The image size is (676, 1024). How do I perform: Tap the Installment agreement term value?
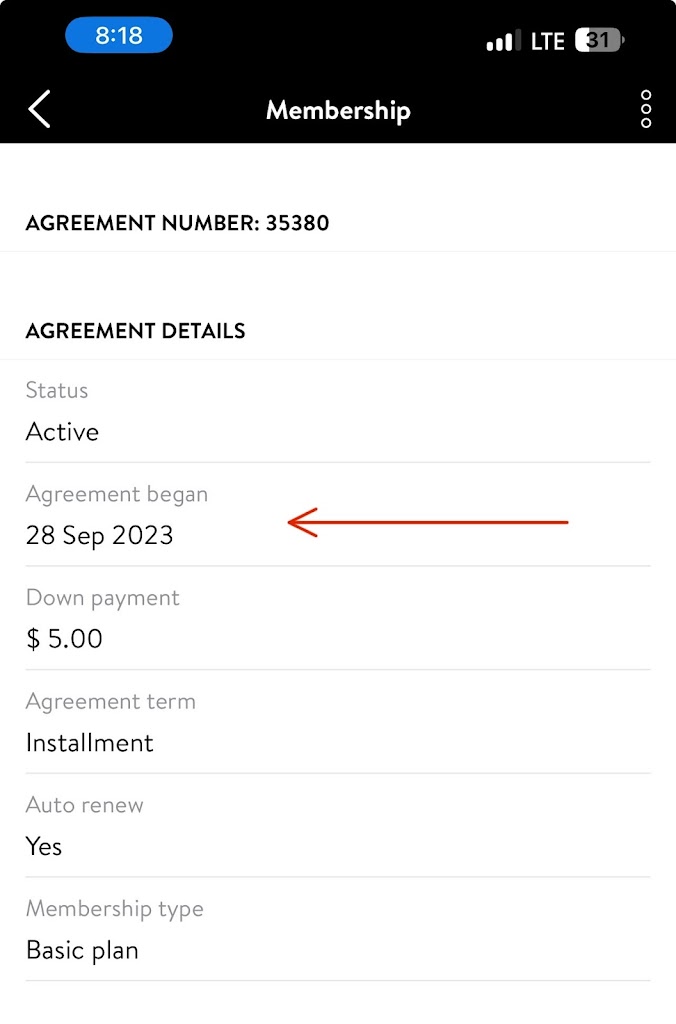[x=89, y=743]
